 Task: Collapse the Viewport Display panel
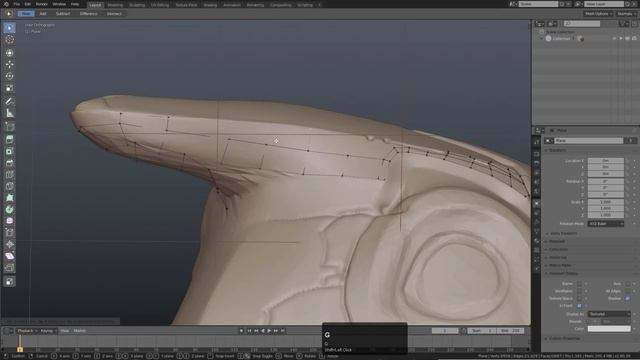[x=562, y=273]
